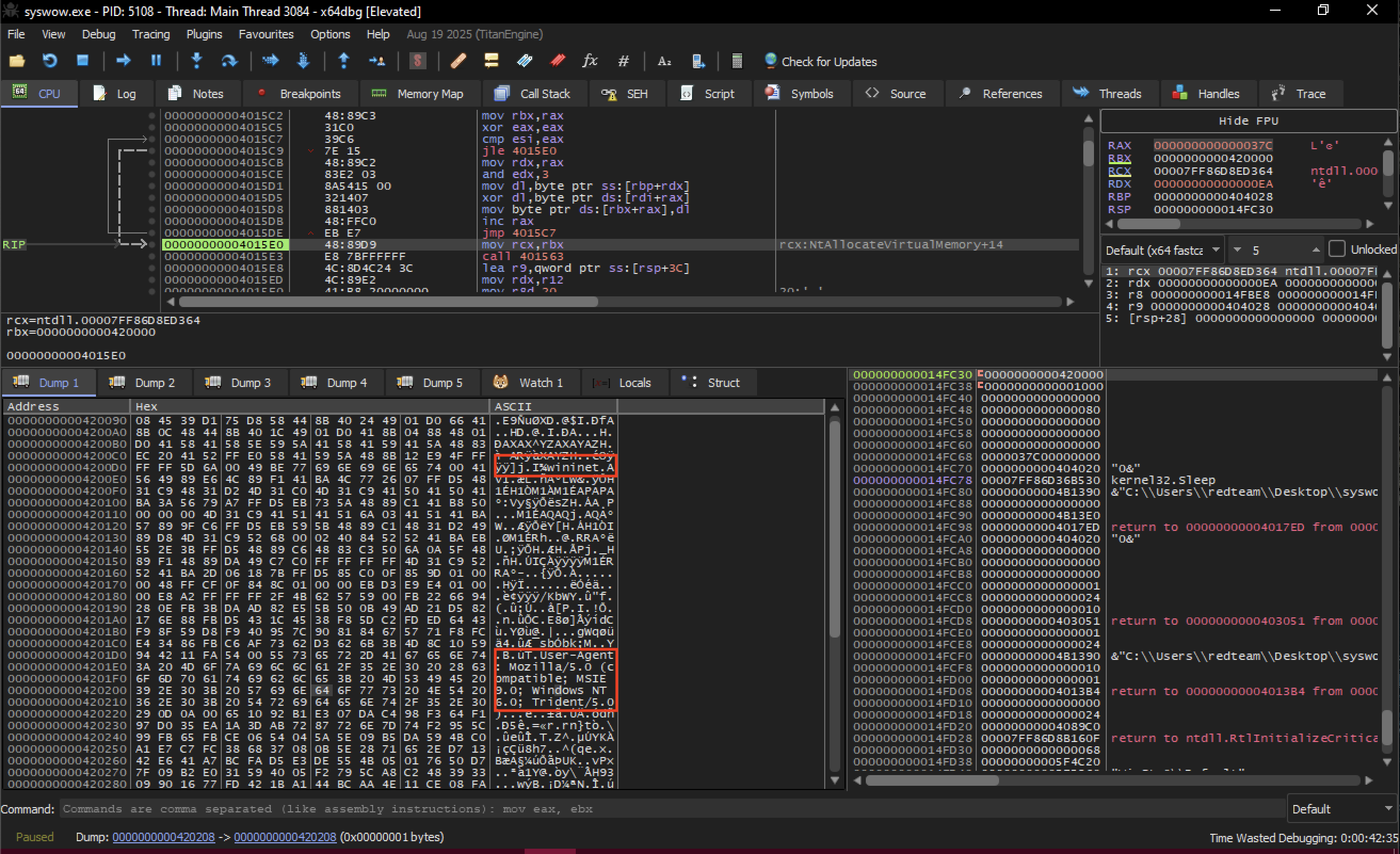Run to user code with the arrow-and-person icon

[377, 61]
